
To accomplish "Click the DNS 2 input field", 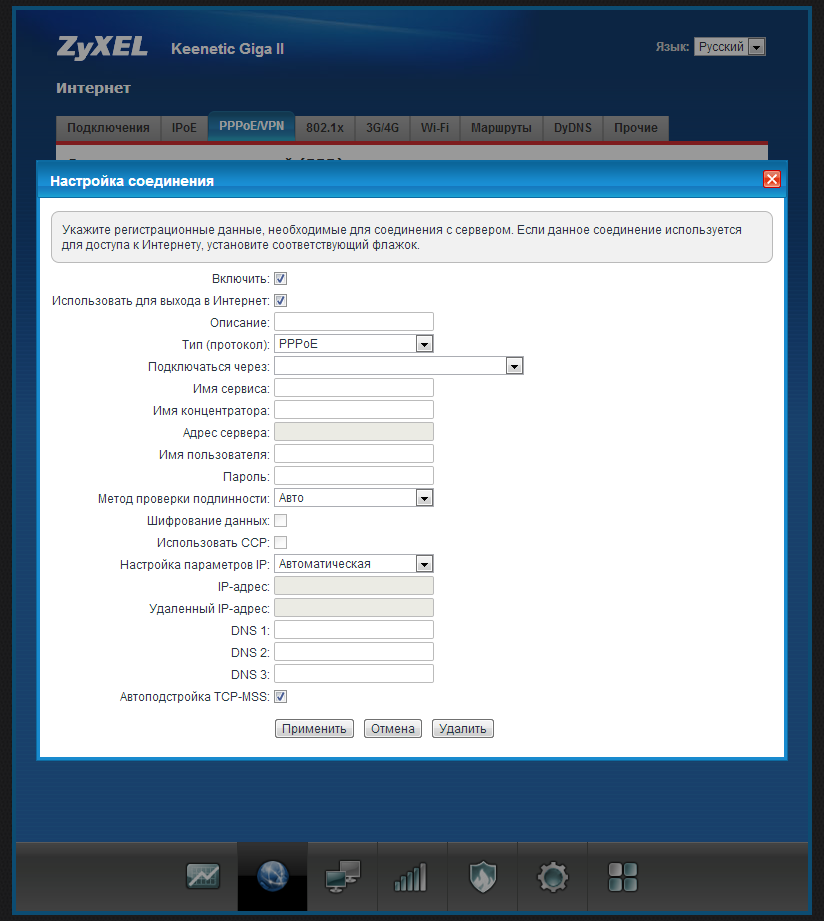I will tap(354, 652).
